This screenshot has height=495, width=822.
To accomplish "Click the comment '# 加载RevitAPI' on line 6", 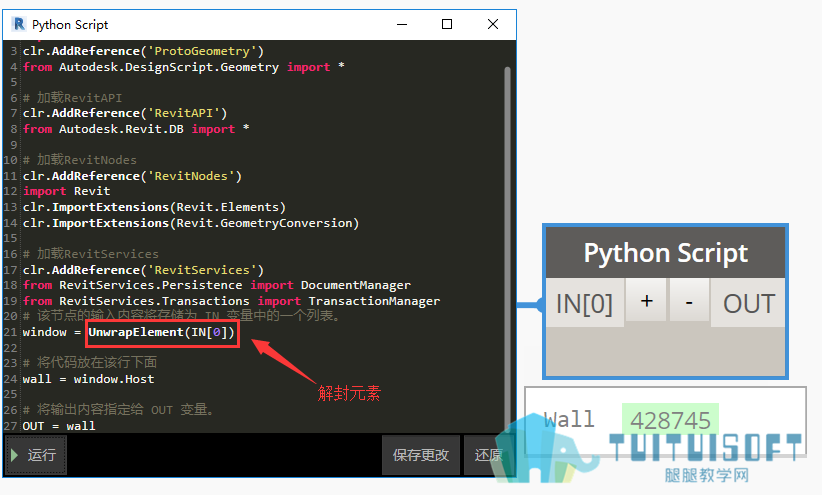I will (x=72, y=98).
